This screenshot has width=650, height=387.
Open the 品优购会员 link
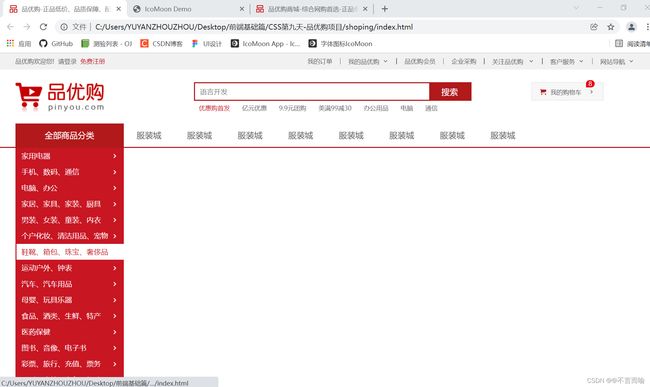point(420,61)
